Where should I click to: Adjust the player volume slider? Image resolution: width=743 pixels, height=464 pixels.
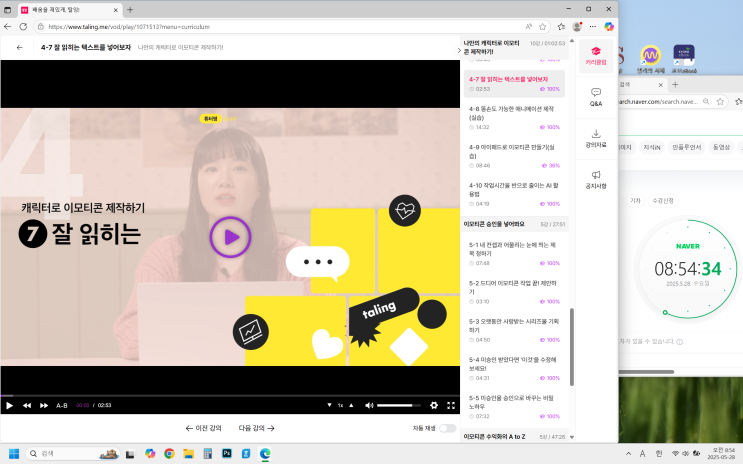pyautogui.click(x=399, y=405)
